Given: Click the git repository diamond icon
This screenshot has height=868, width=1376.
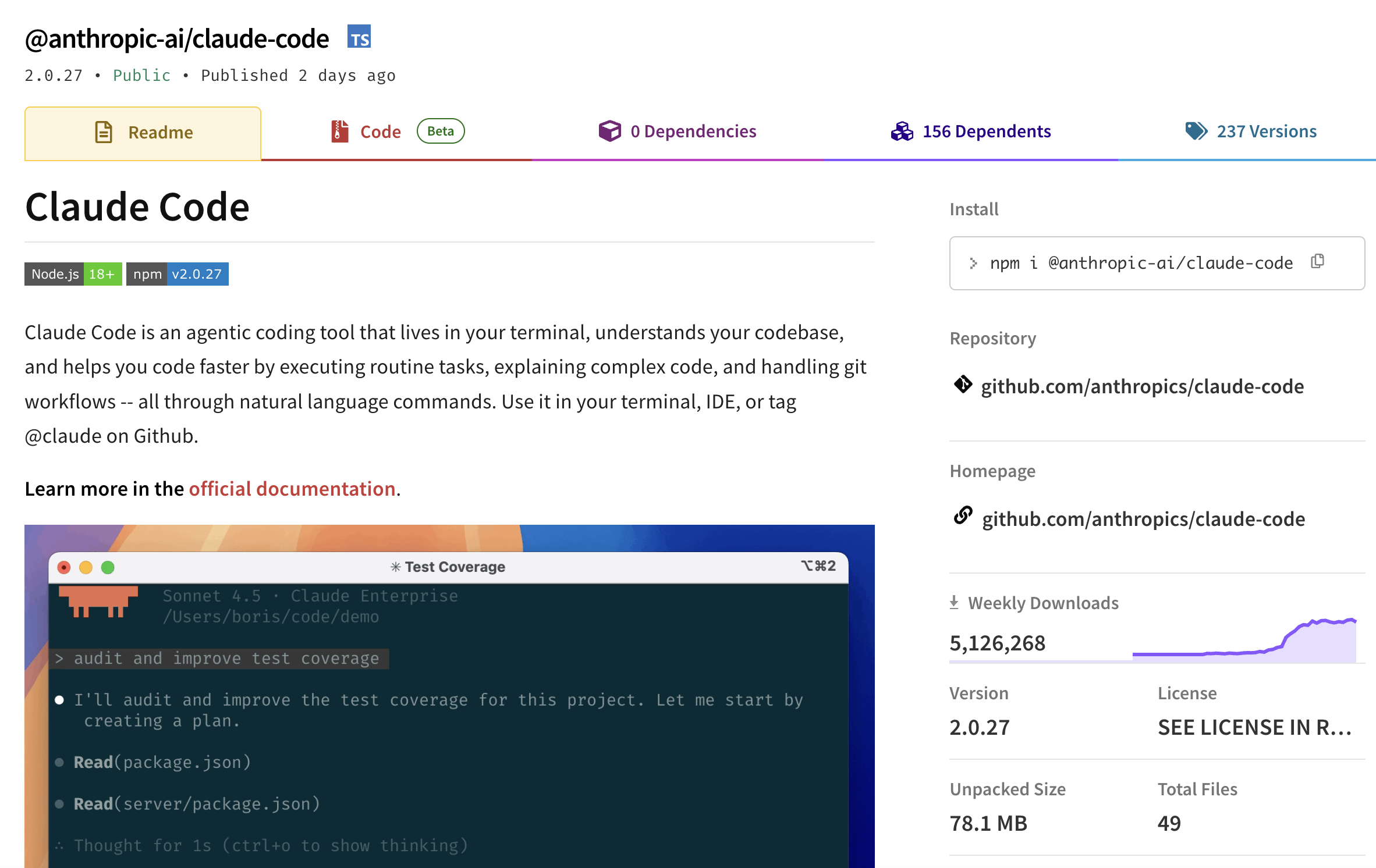Looking at the screenshot, I should tap(963, 385).
